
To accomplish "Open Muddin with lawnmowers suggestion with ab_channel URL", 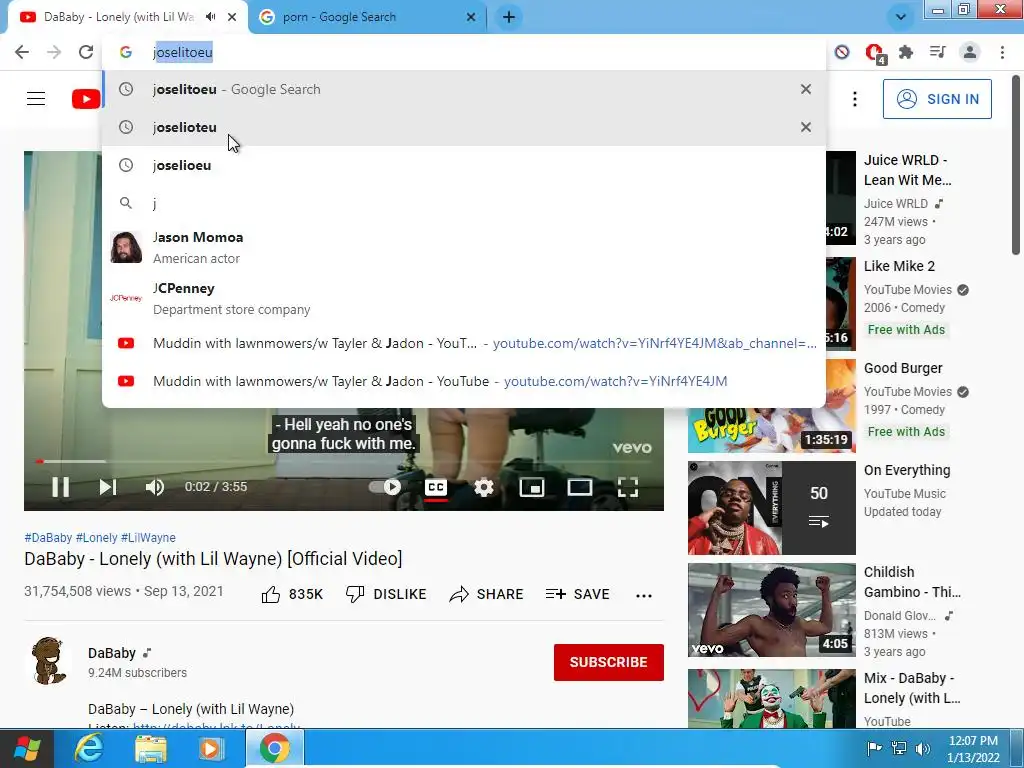I will tap(464, 344).
